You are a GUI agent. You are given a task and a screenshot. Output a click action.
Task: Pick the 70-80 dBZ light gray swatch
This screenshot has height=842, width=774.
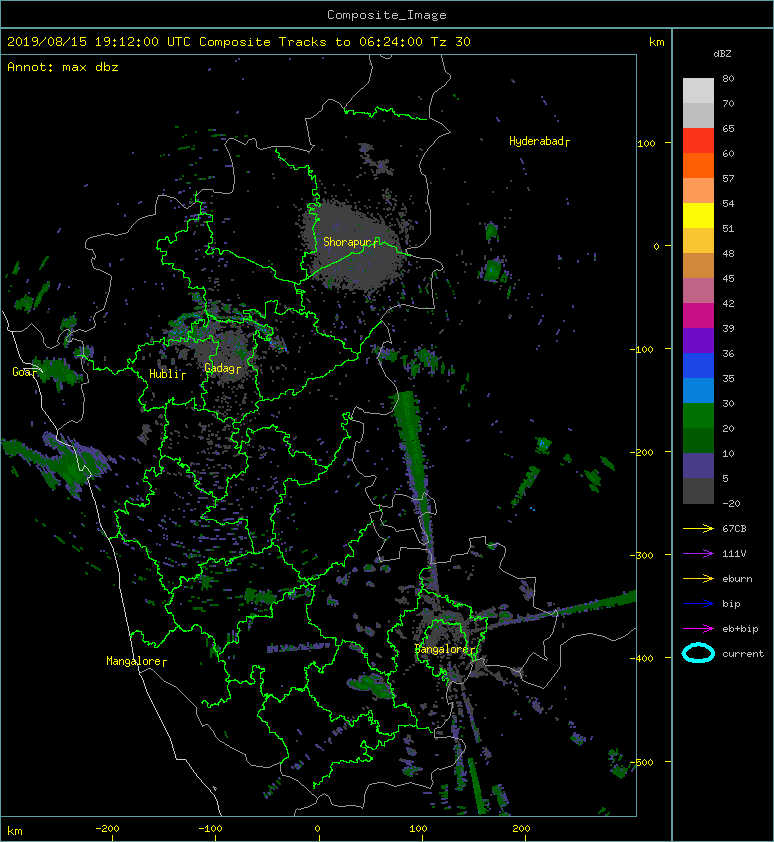point(698,91)
